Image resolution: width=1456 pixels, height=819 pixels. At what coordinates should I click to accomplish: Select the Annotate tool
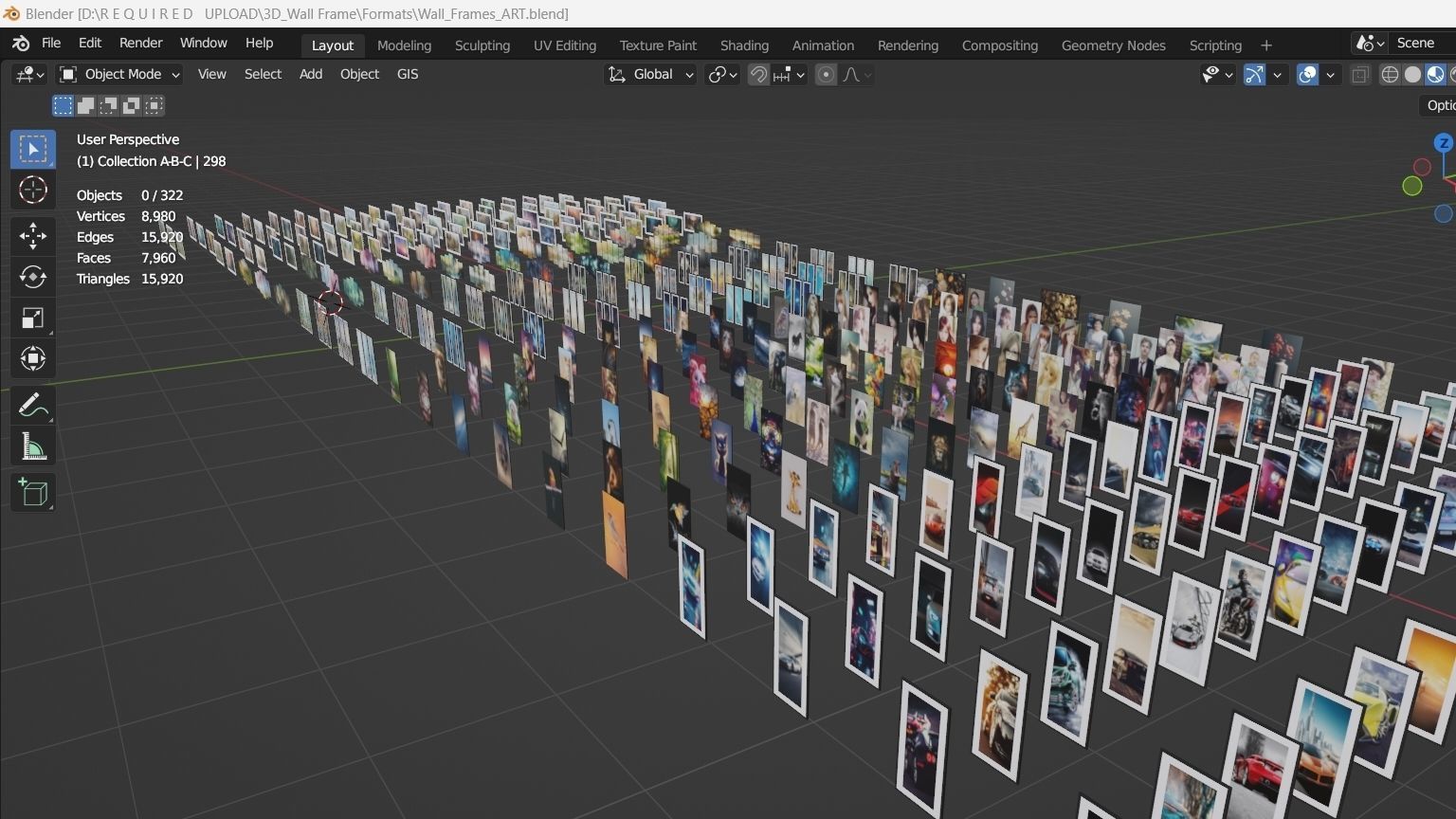(33, 405)
